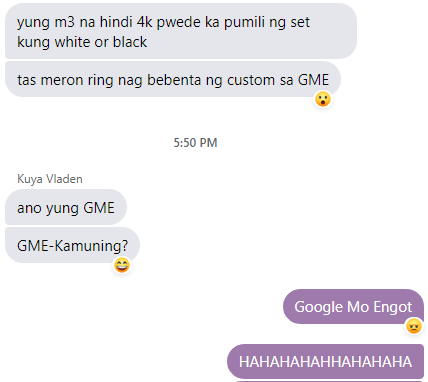Select the 'ano yung GME' message bubble
The image size is (428, 382).
(x=66, y=207)
